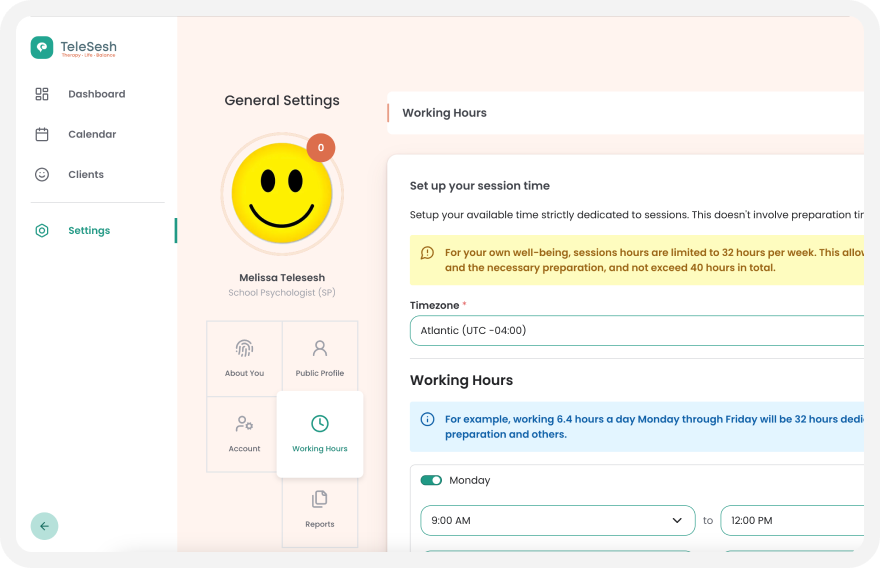The height and width of the screenshot is (568, 880).
Task: Collapse sidebar with back arrow button
Action: click(44, 526)
